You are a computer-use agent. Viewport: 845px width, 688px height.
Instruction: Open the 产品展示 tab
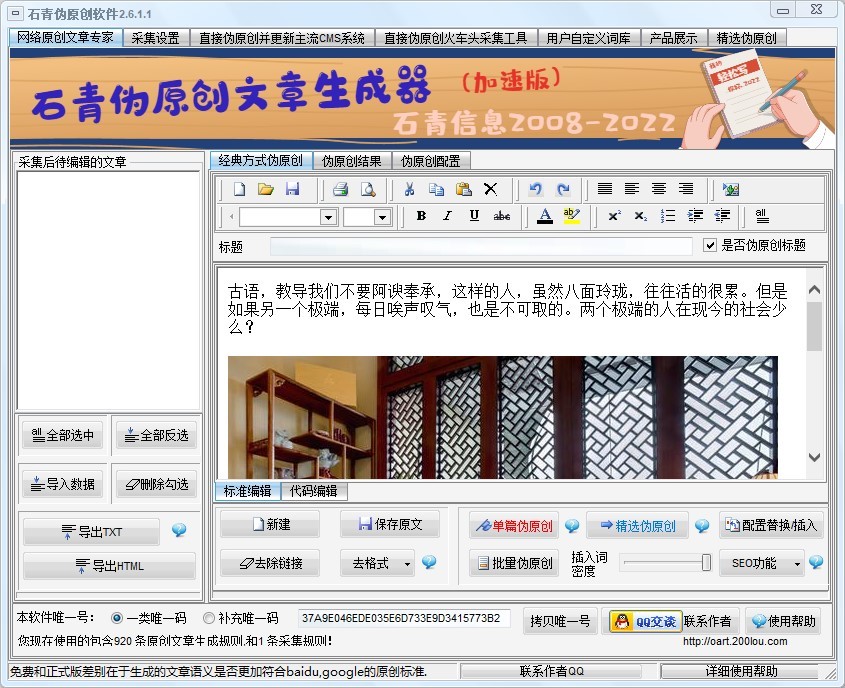click(x=673, y=38)
